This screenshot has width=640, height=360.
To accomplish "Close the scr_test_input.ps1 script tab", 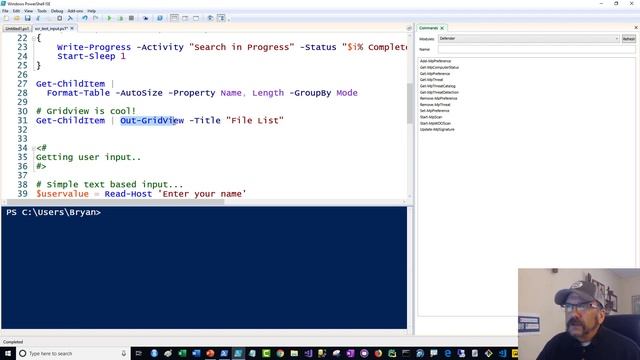I will 72,28.
